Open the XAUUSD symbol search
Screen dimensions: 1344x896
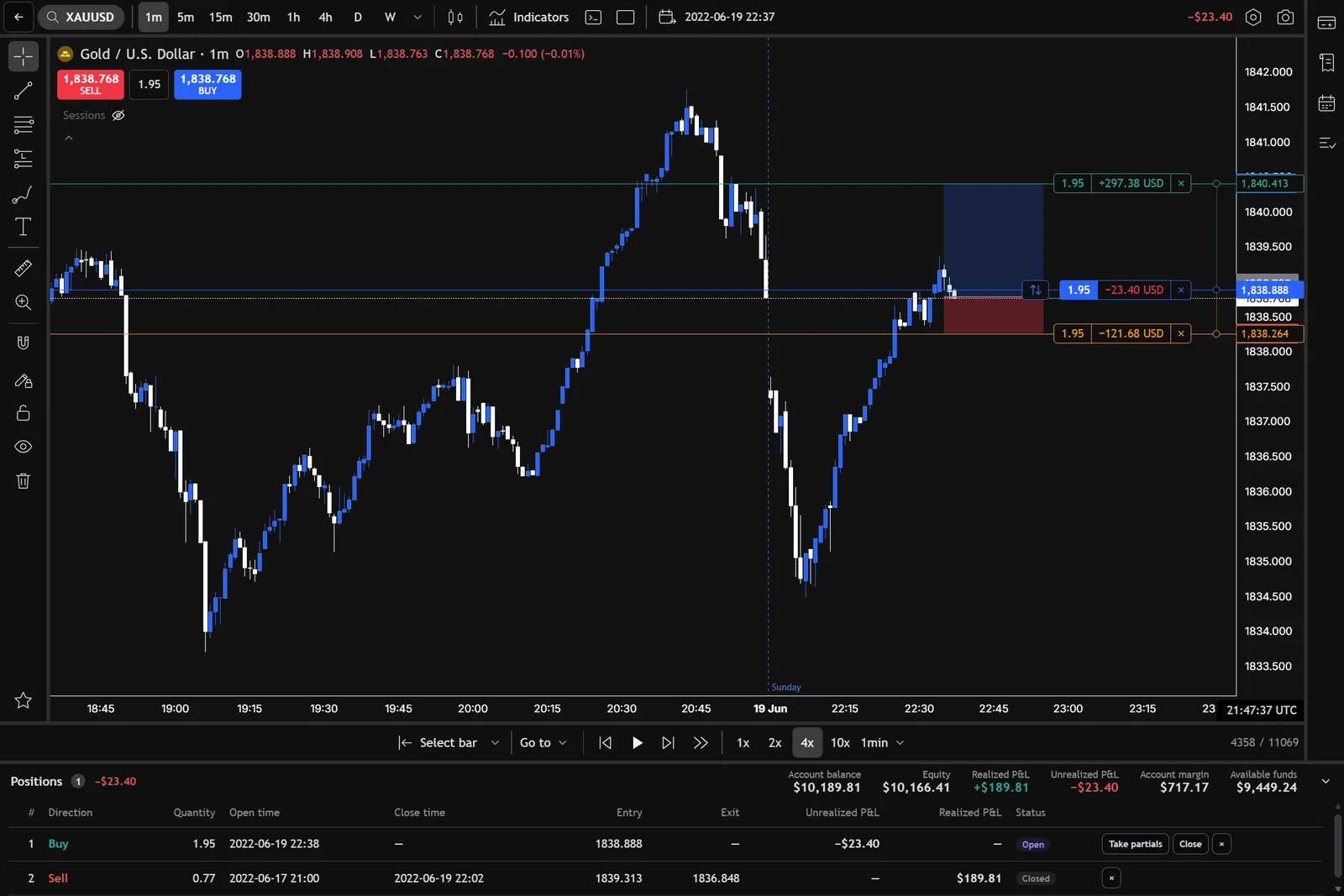click(x=81, y=17)
